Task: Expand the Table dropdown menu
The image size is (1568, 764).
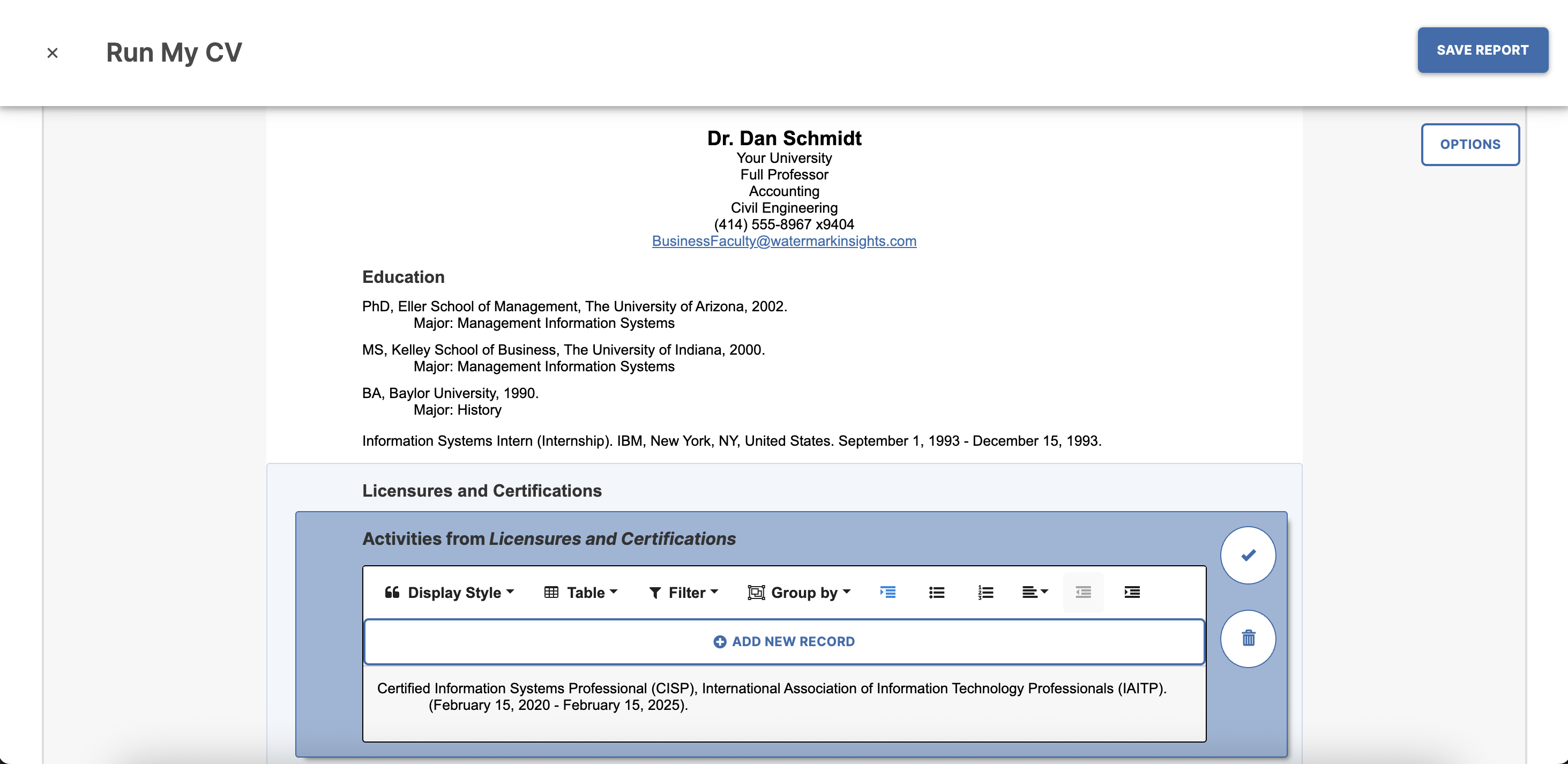Action: click(x=581, y=593)
